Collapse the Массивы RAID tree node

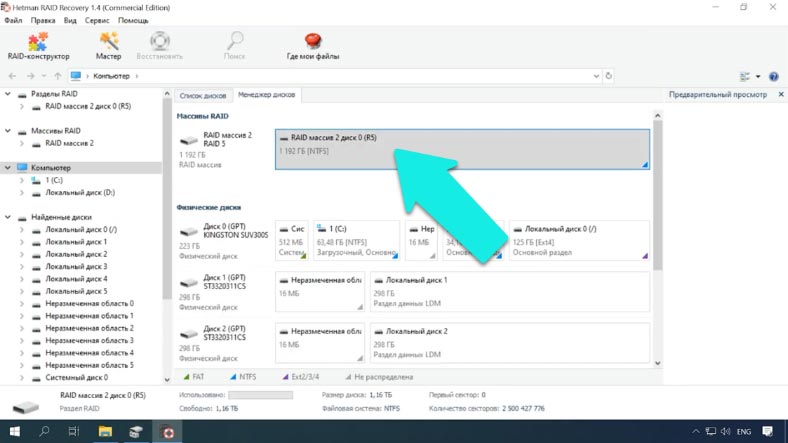click(x=8, y=131)
